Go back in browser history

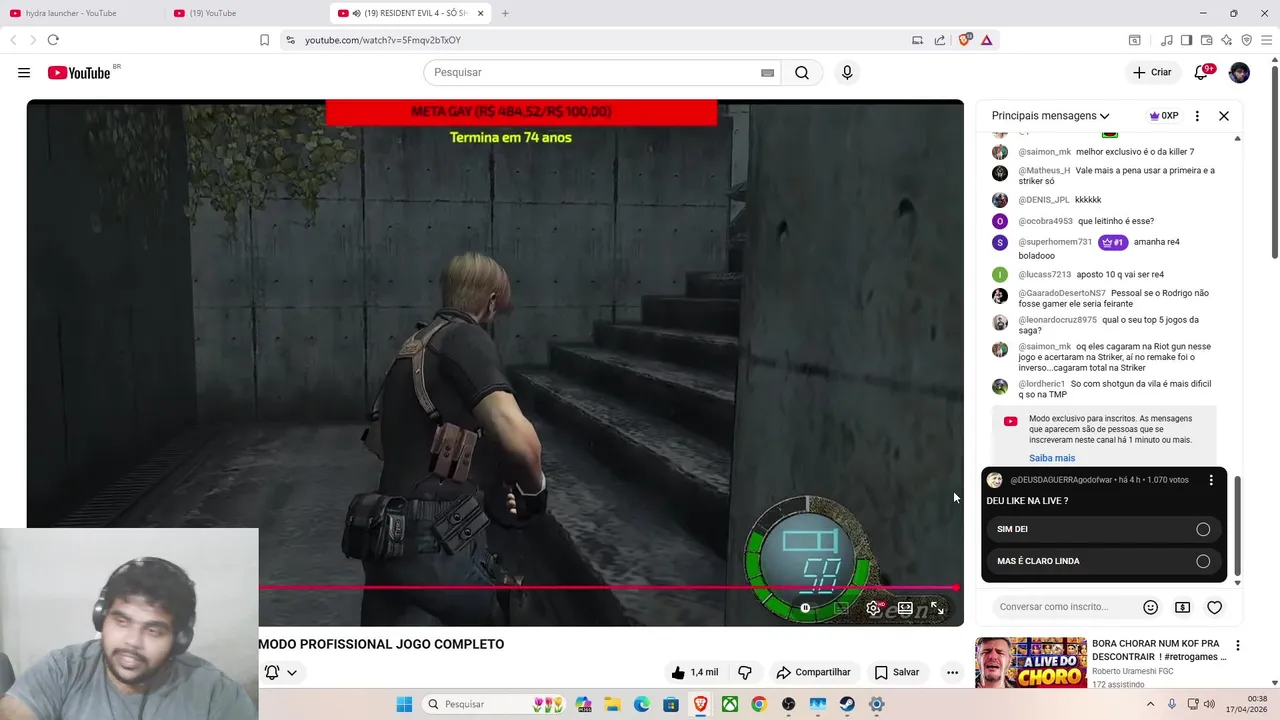(13, 40)
